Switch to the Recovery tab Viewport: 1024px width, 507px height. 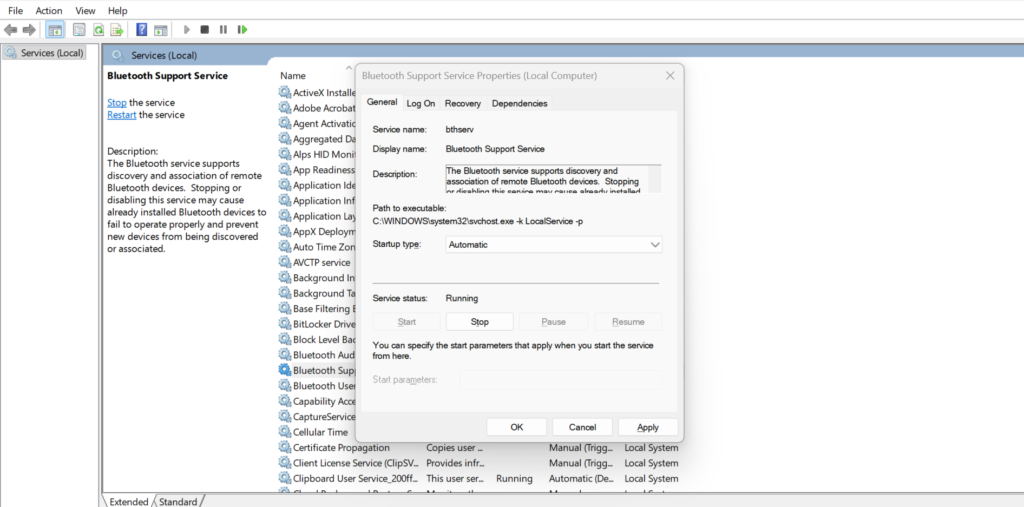[x=462, y=103]
